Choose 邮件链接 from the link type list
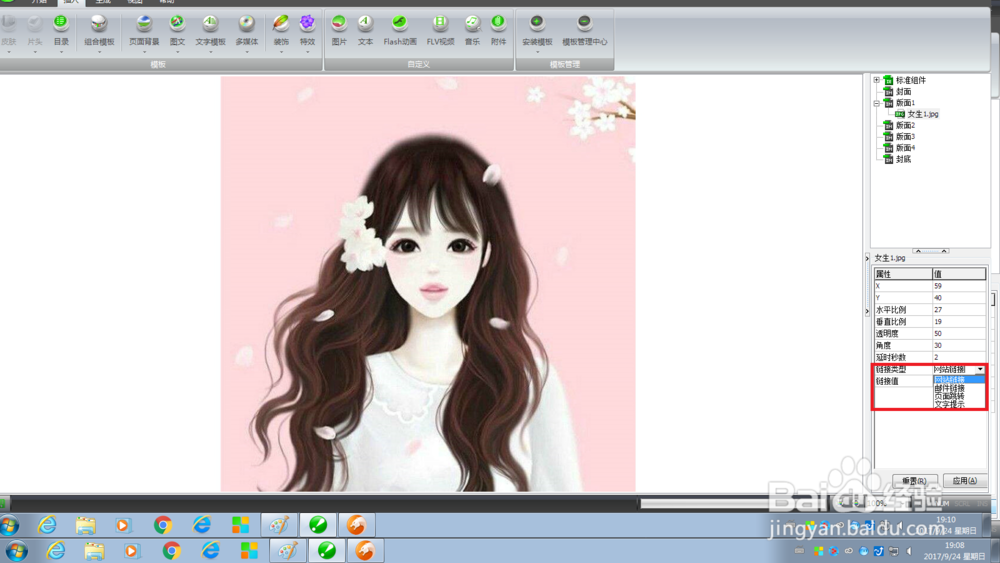This screenshot has height=563, width=1000. tap(959, 388)
